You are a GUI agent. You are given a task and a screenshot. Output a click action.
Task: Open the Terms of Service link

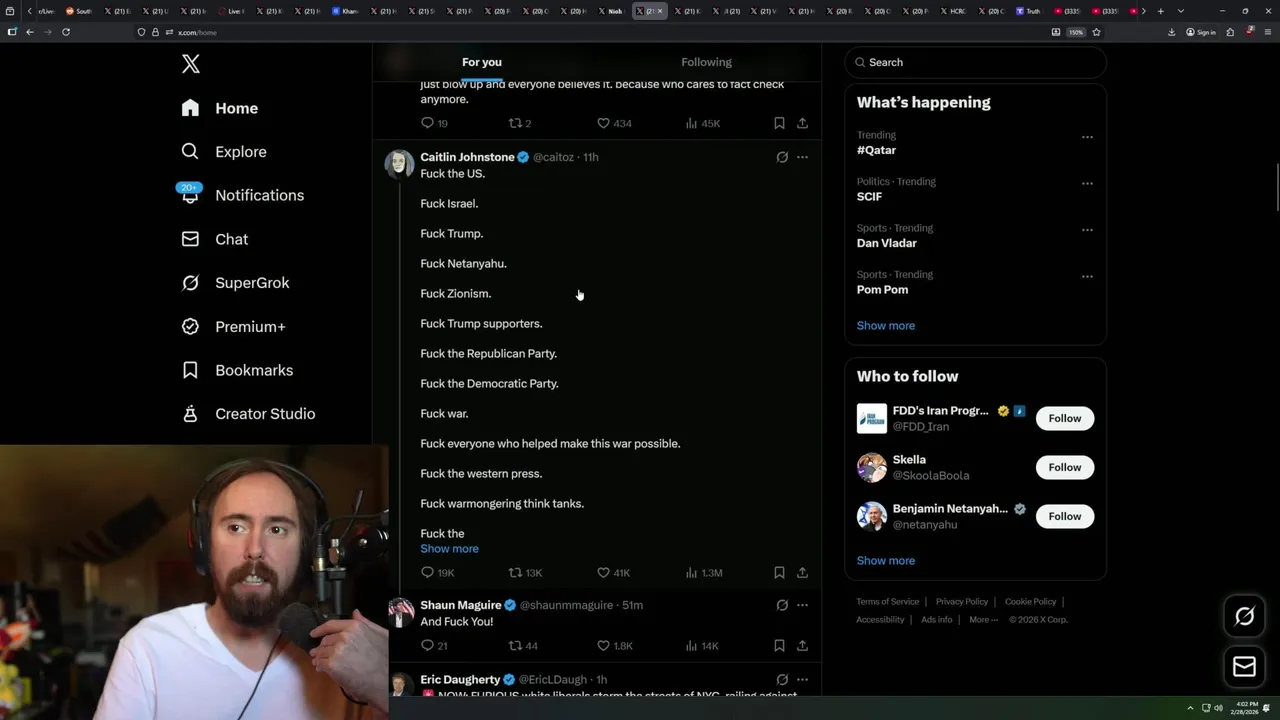[887, 602]
